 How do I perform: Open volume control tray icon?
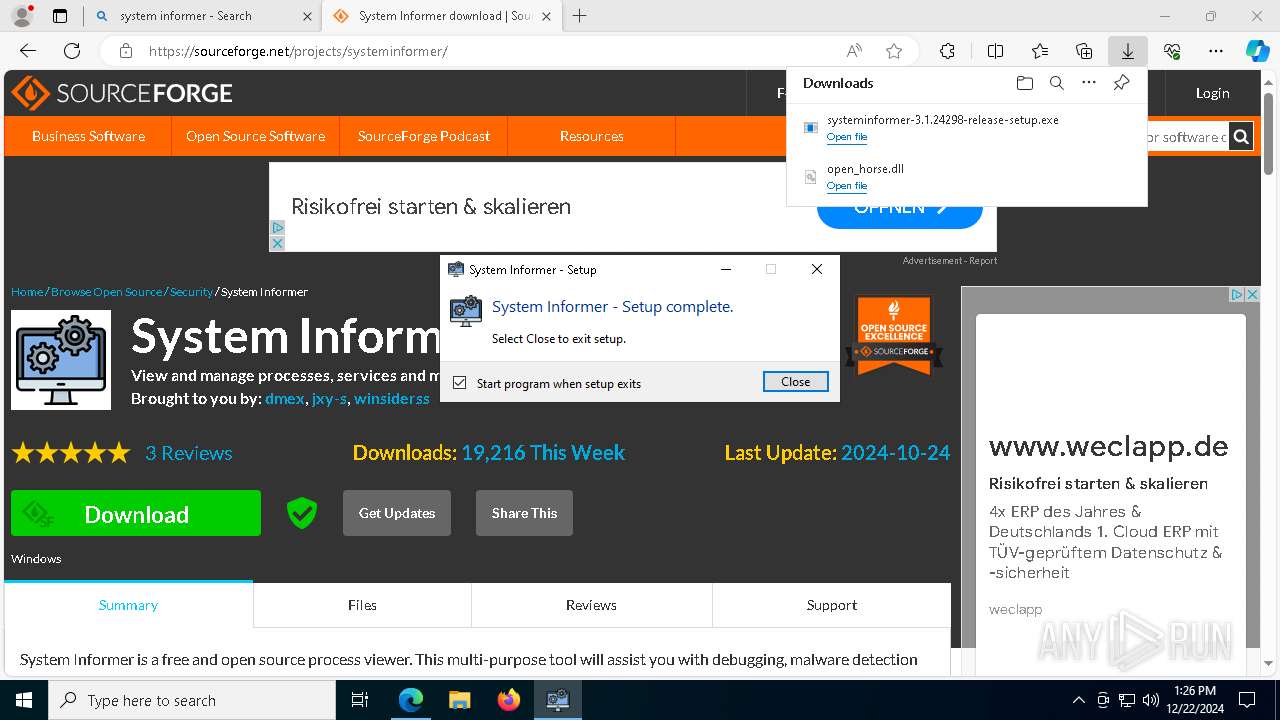point(1151,700)
